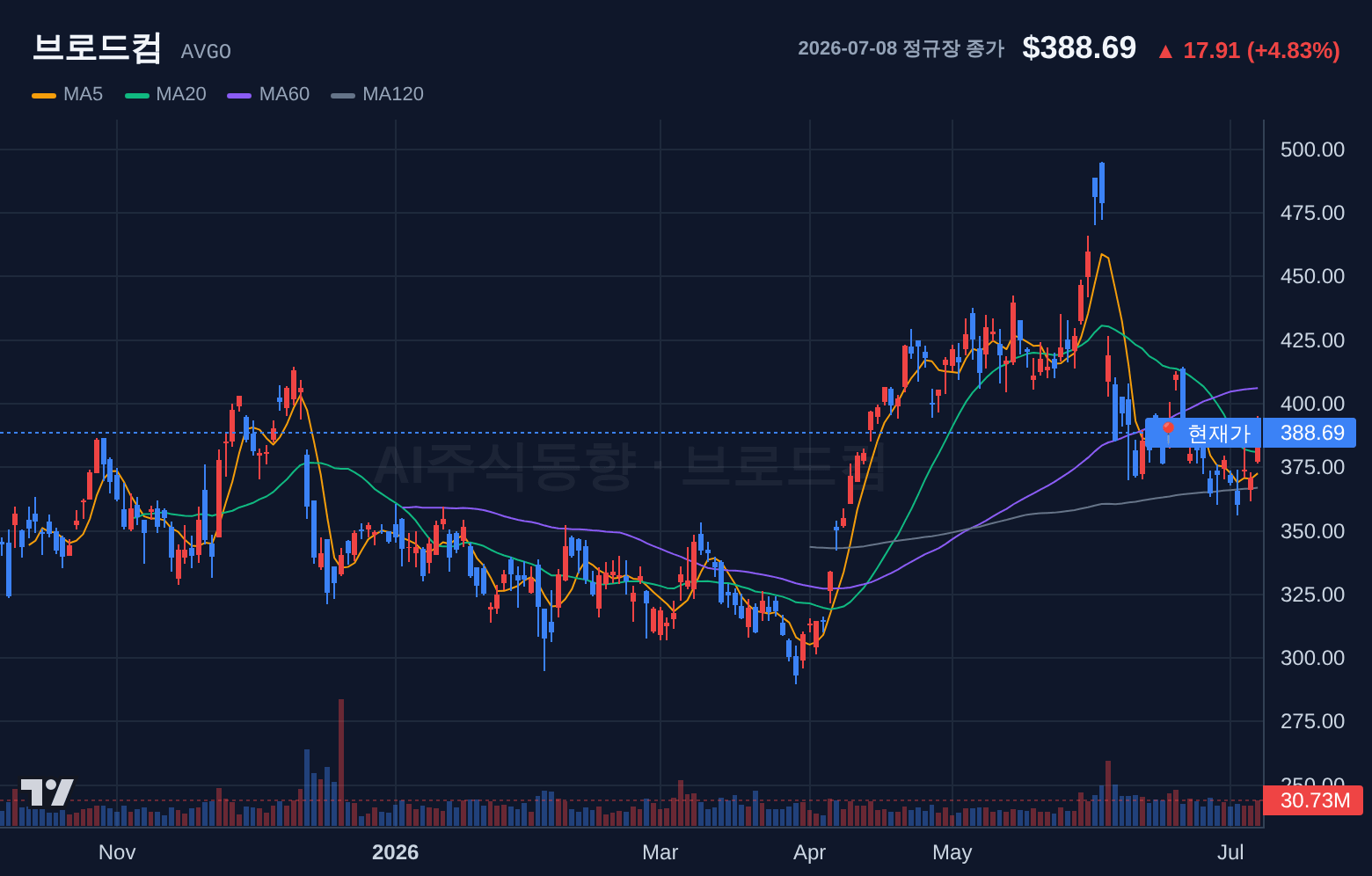Click the 450.00 price axis label

tap(1312, 276)
